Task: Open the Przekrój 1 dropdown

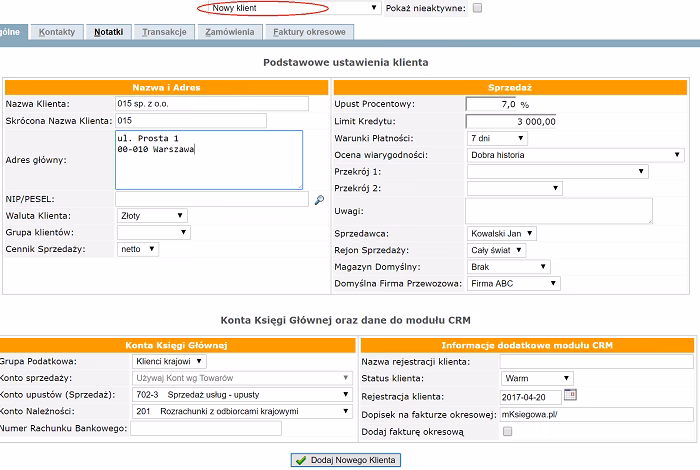Action: click(558, 171)
